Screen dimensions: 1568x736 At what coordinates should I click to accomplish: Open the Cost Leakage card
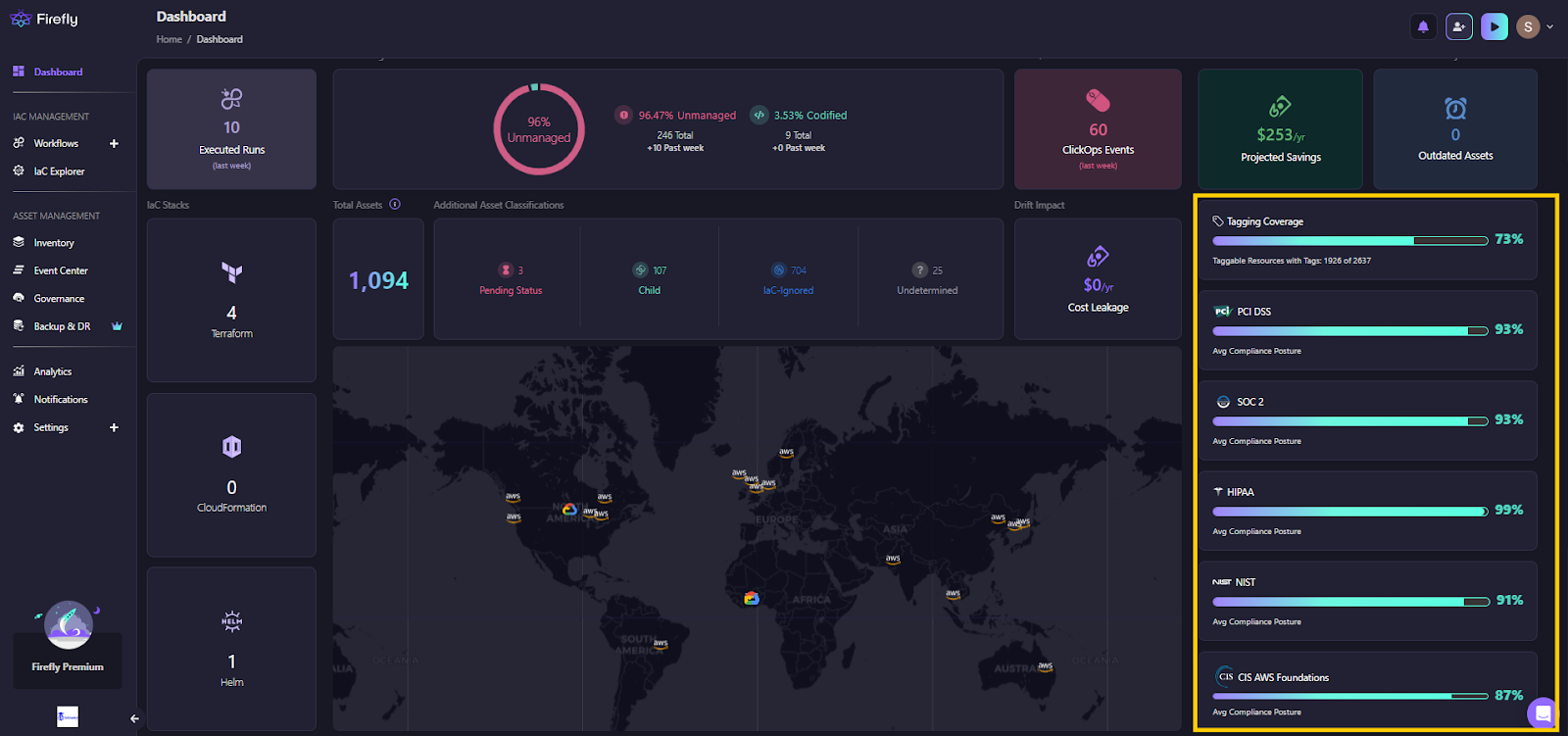coord(1098,279)
